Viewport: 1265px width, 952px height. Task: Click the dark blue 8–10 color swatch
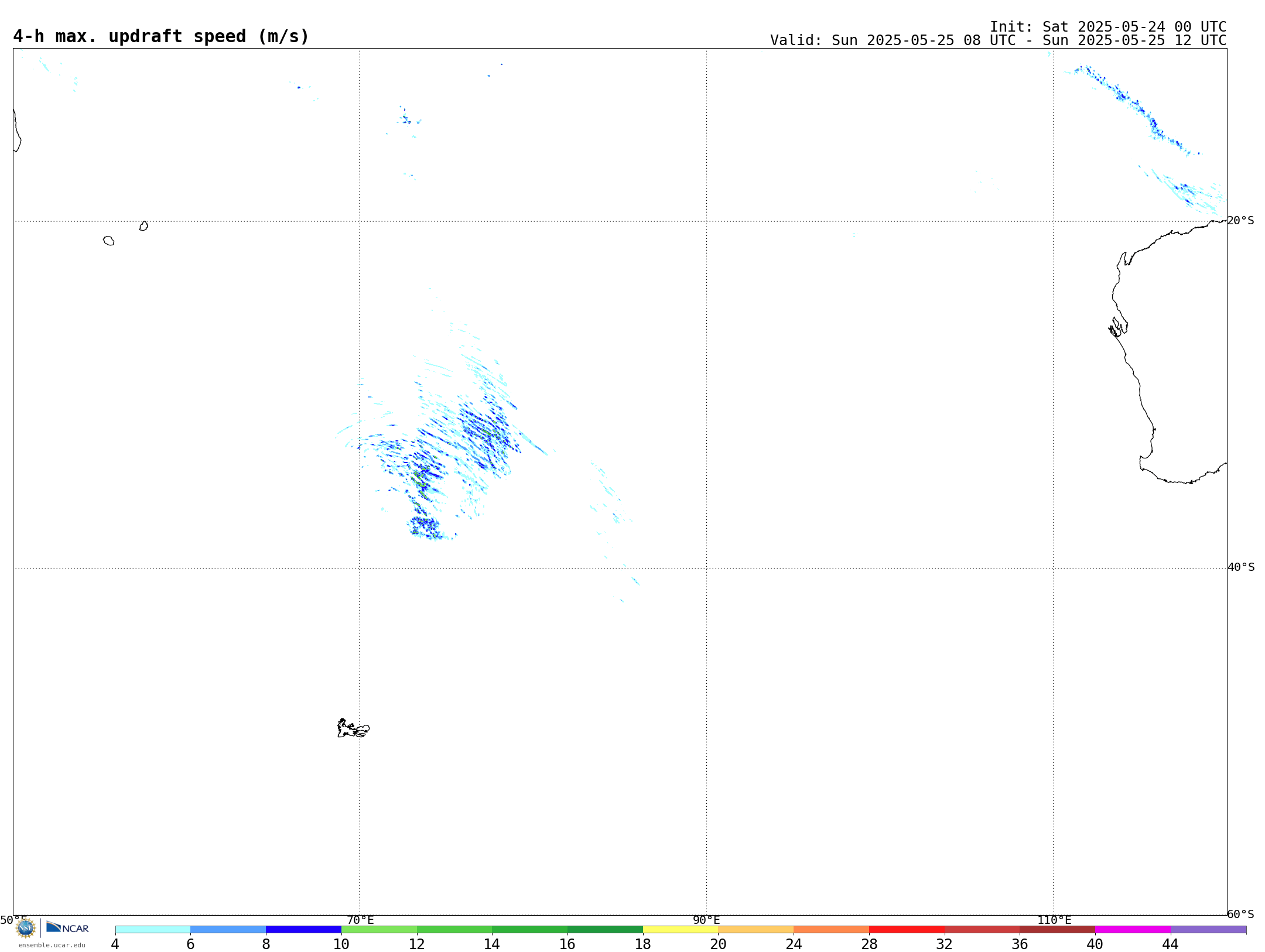pos(303,929)
